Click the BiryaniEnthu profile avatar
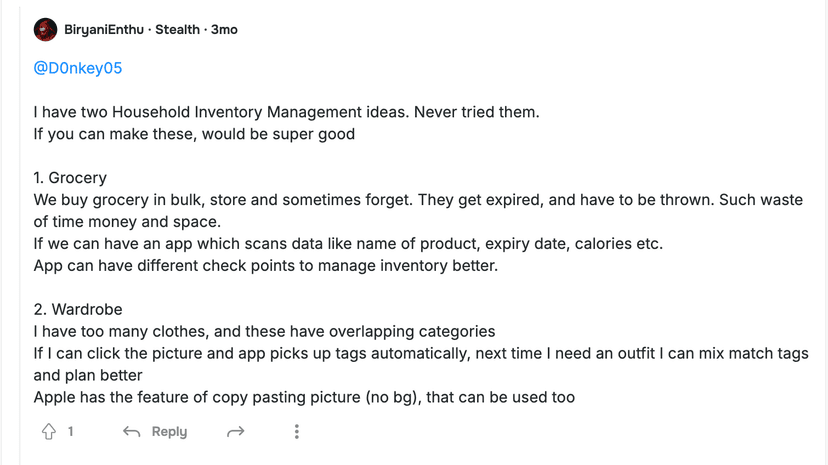828x465 pixels. (x=45, y=30)
